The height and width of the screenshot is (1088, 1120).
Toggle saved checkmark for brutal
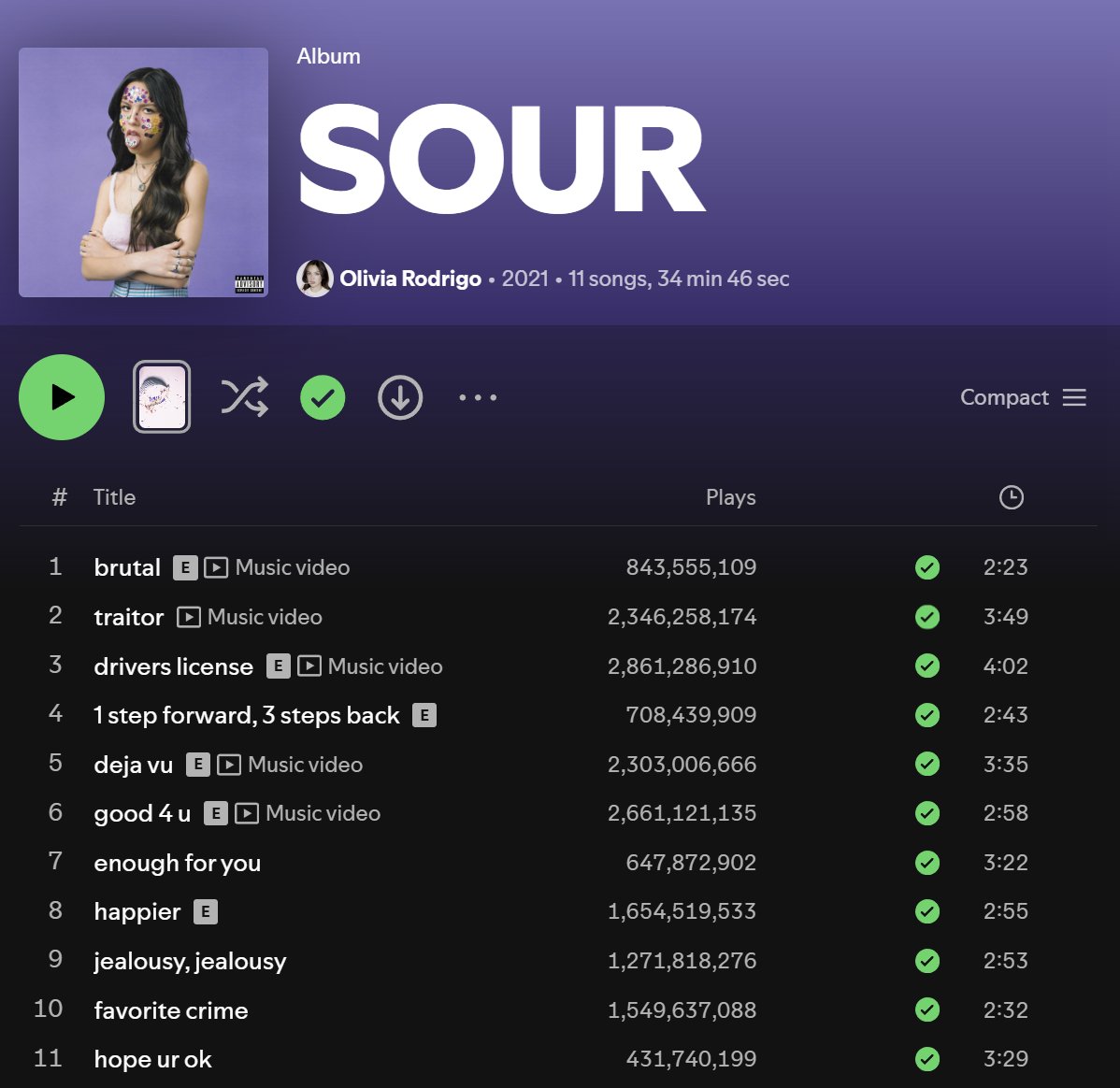click(927, 567)
